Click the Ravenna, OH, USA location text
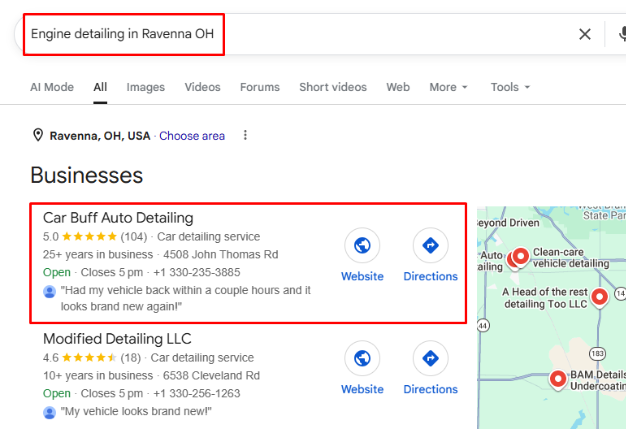Viewport: 626px width, 429px height. tap(100, 136)
